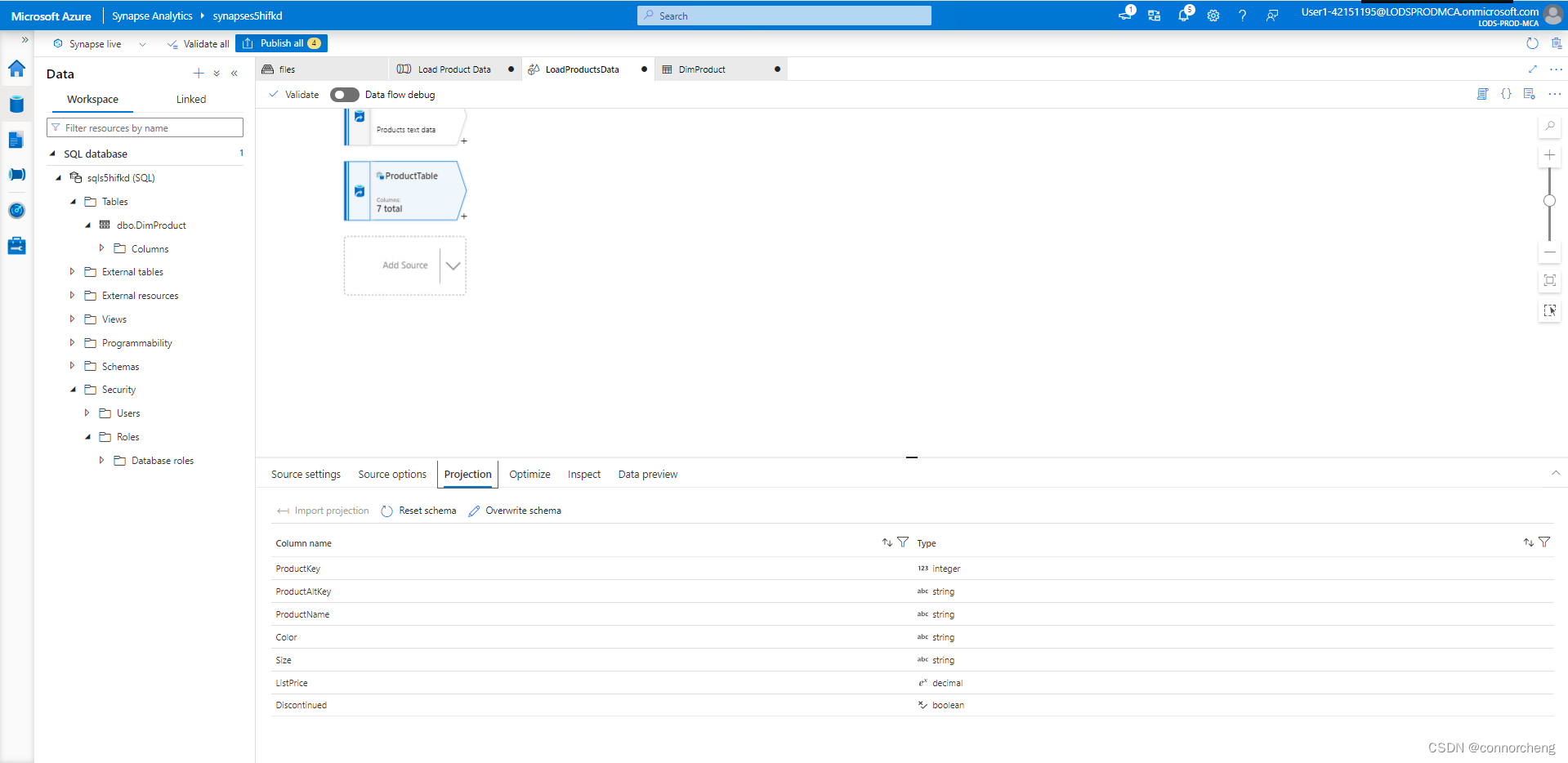The width and height of the screenshot is (1568, 763).
Task: Click Import projection
Action: point(323,511)
